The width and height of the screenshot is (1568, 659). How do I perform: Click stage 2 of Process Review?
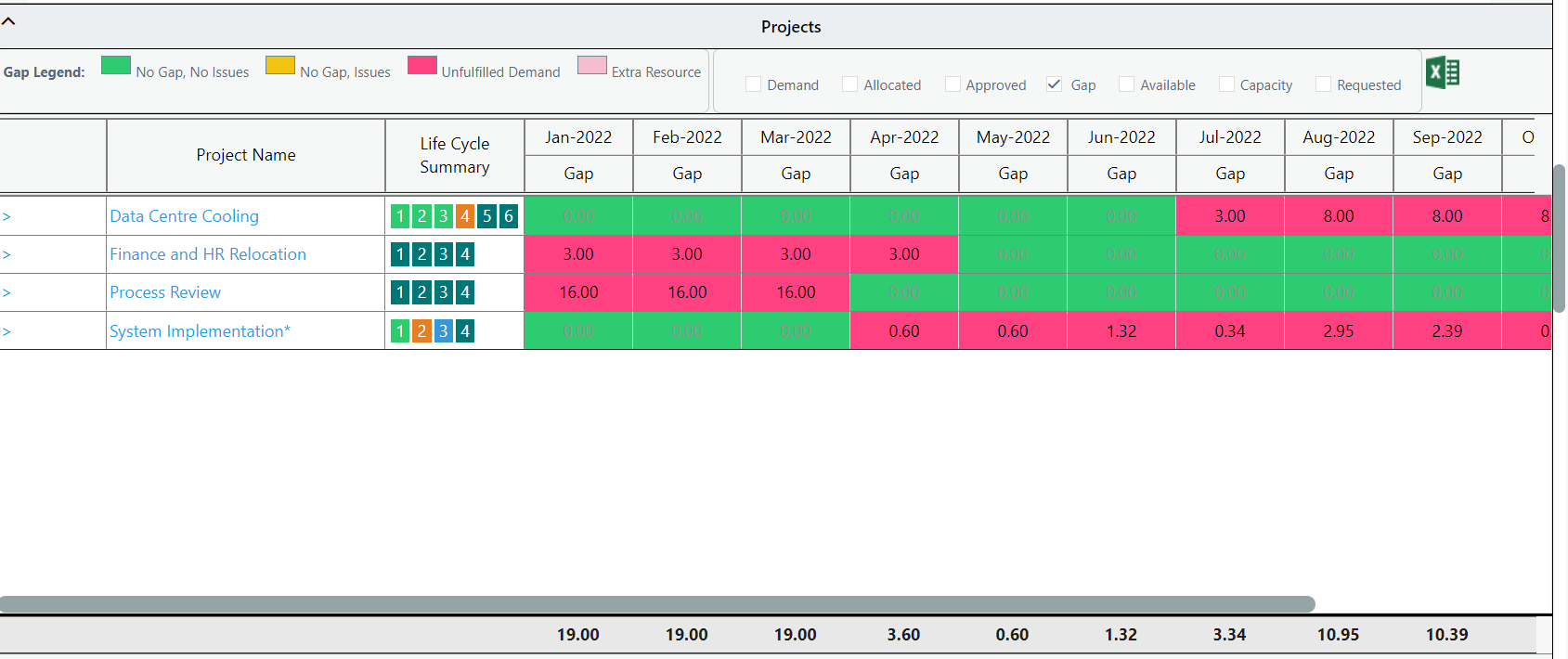pyautogui.click(x=421, y=292)
